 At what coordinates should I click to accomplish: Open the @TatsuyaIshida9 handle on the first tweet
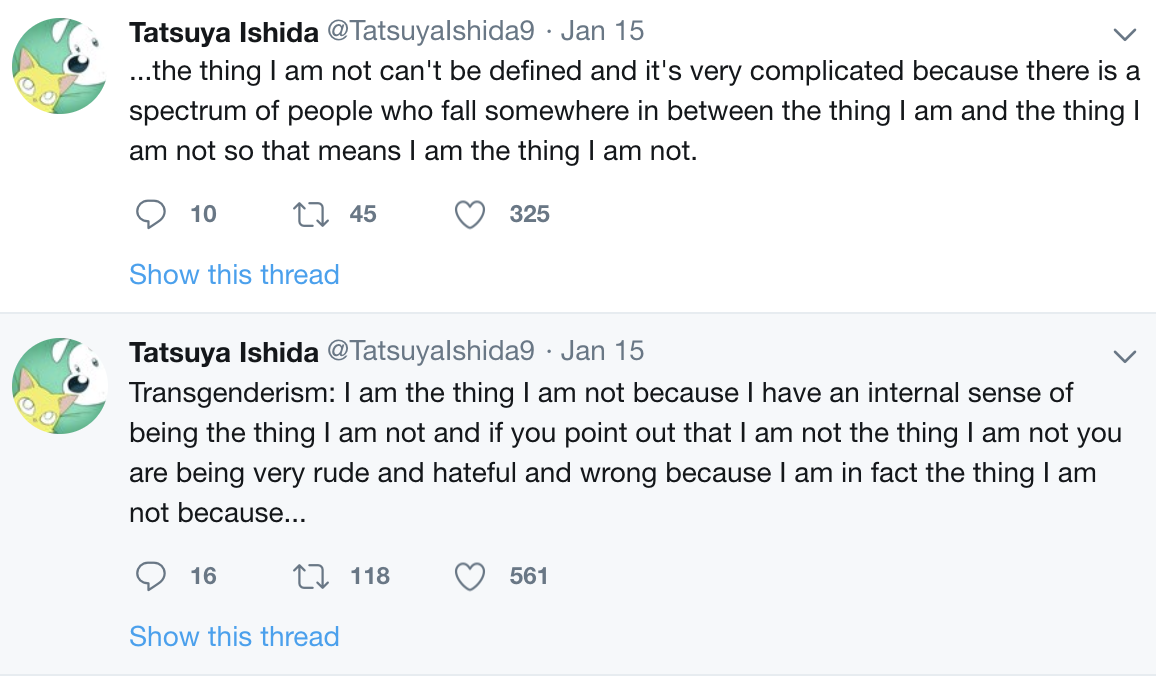(x=431, y=31)
